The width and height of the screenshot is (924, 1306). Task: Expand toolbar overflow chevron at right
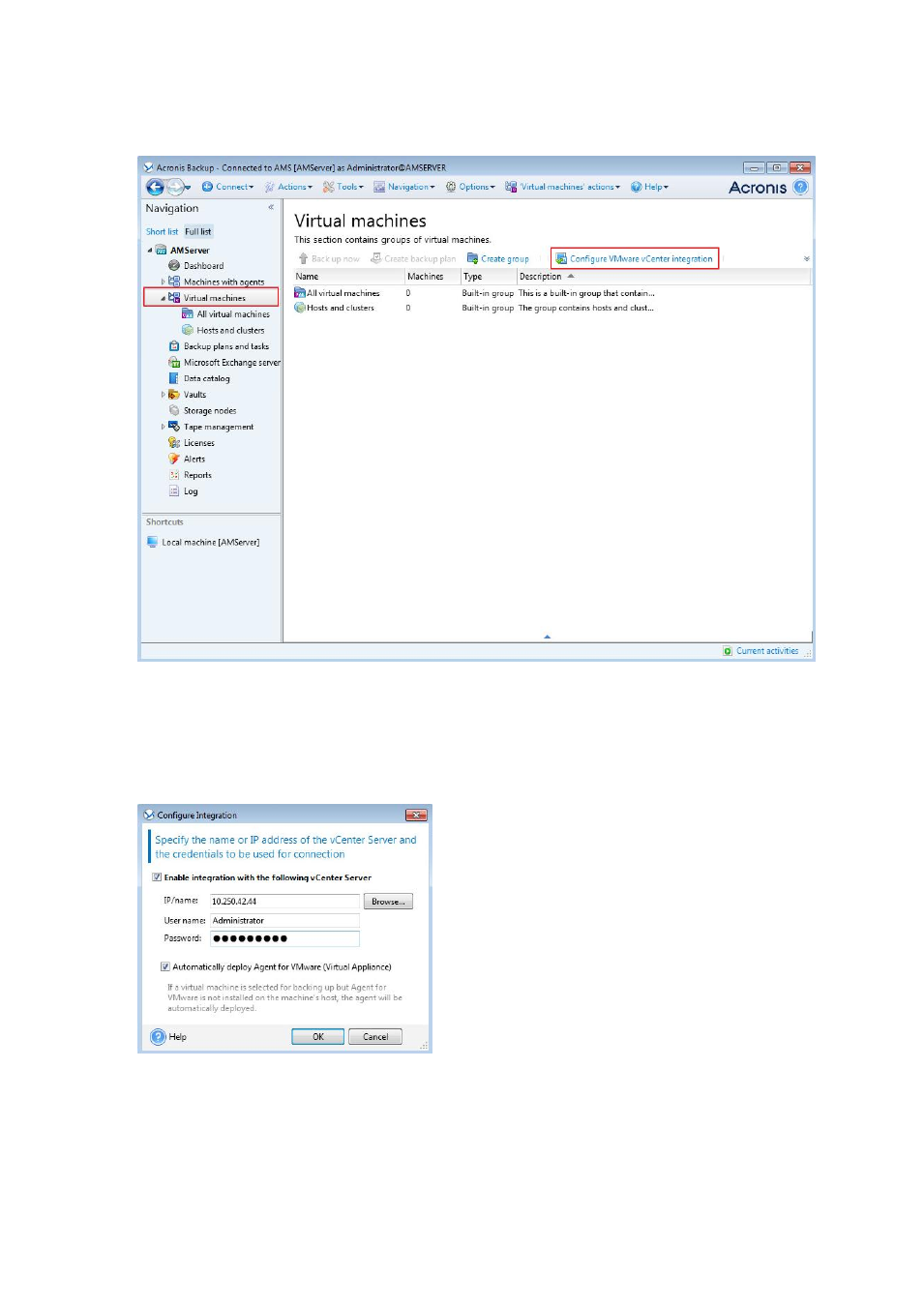806,259
